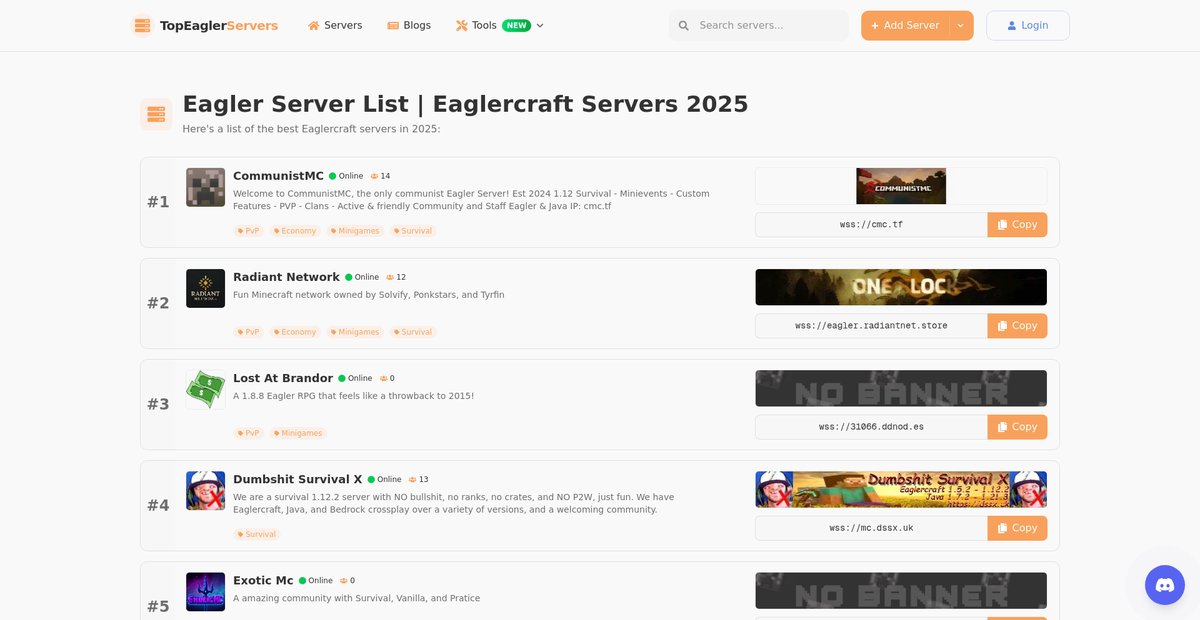Select the Economy tag on CommunistMC
This screenshot has width=1200, height=620.
coord(295,231)
